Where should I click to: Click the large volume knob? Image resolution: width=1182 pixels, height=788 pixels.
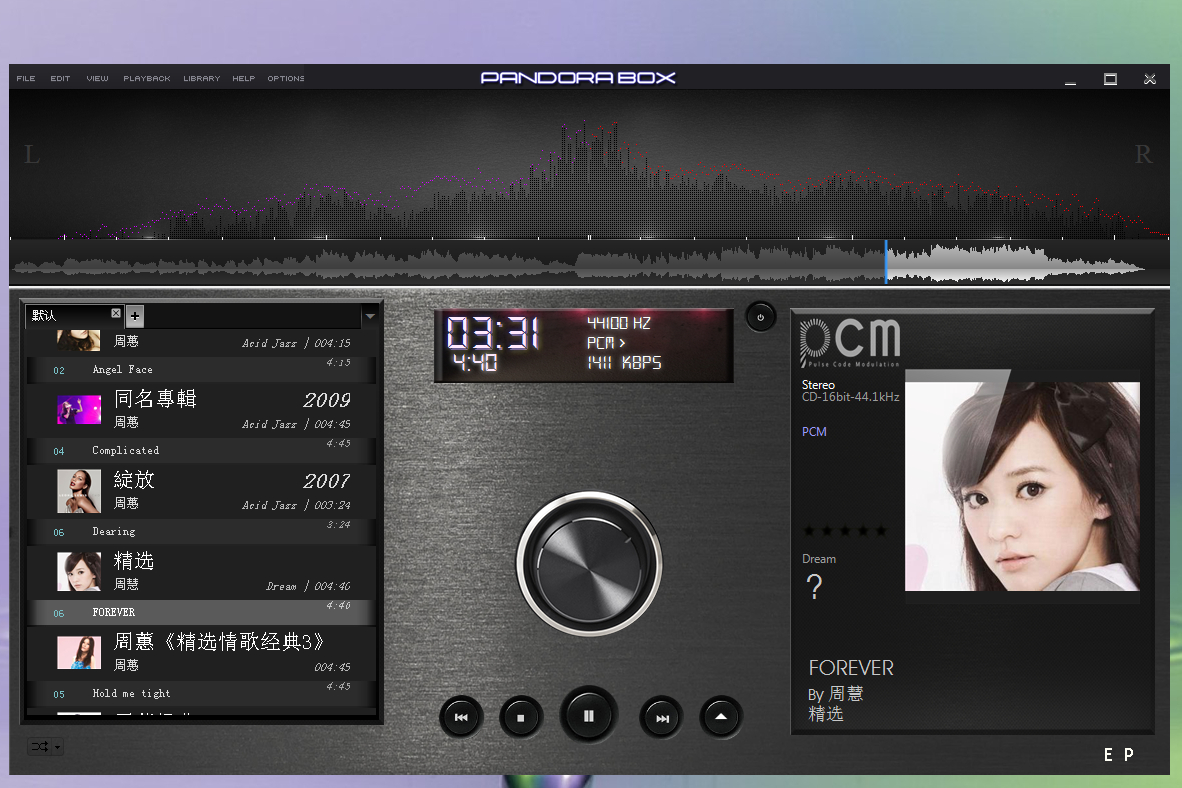click(589, 564)
